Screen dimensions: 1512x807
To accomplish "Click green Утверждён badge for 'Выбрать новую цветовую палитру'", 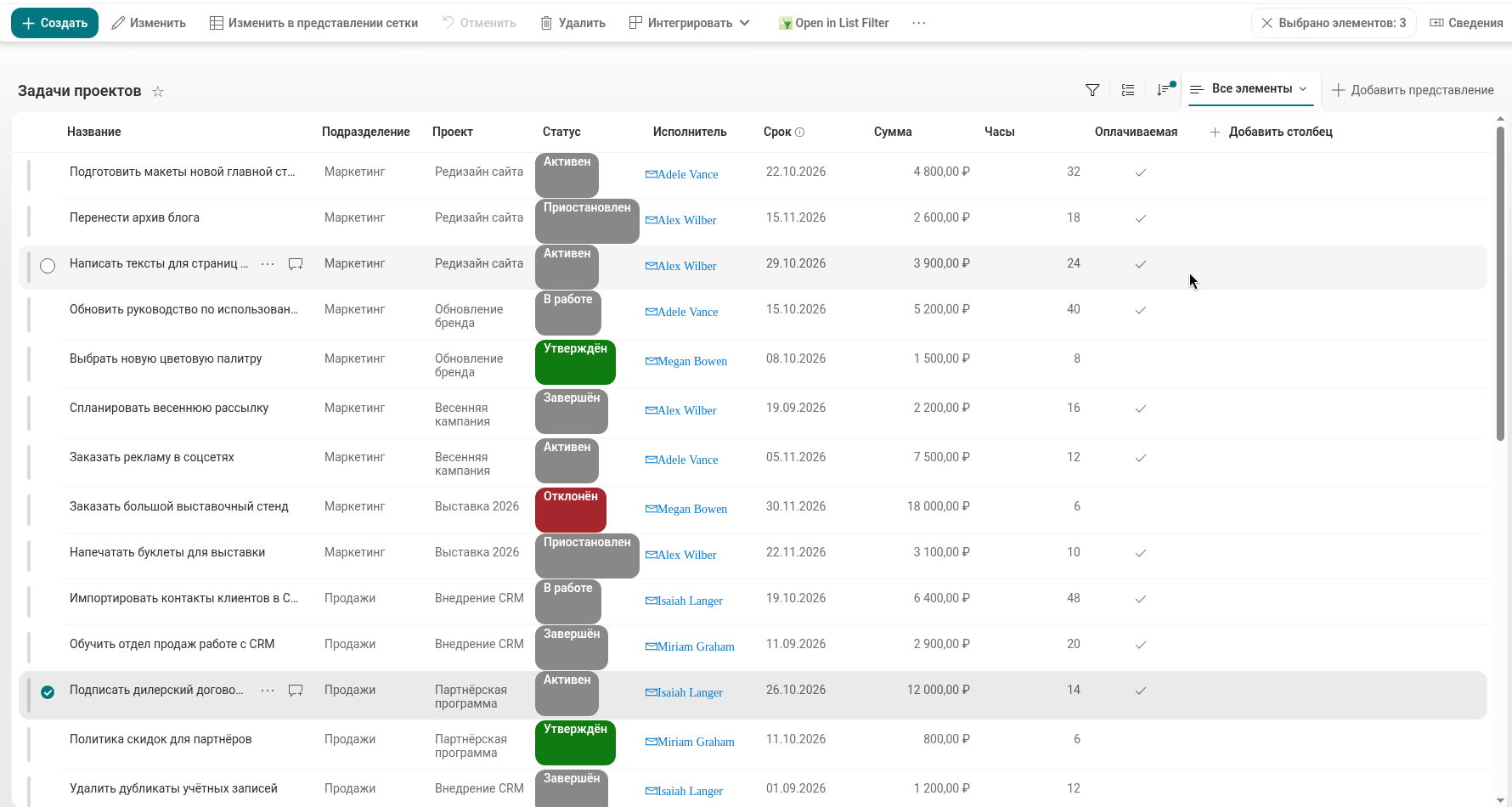I will point(575,362).
